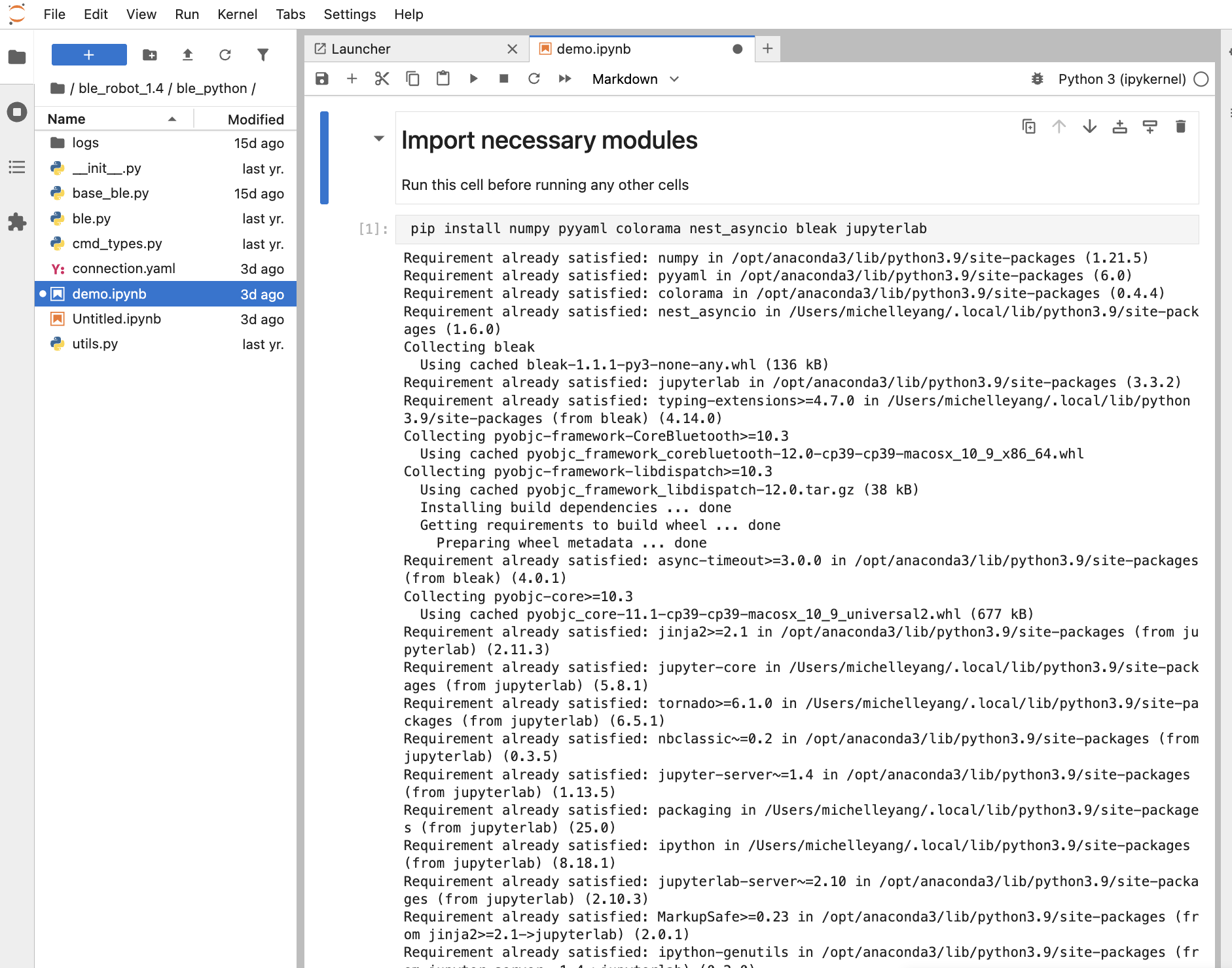Image resolution: width=1232 pixels, height=968 pixels.
Task: Upload files to ble_python folder
Action: coord(188,55)
